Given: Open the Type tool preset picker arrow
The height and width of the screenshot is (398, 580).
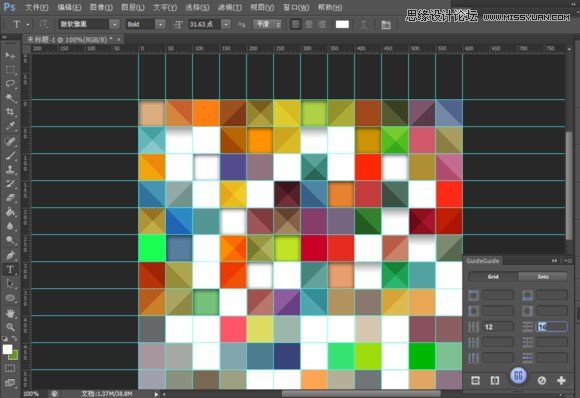Looking at the screenshot, I should 28,24.
